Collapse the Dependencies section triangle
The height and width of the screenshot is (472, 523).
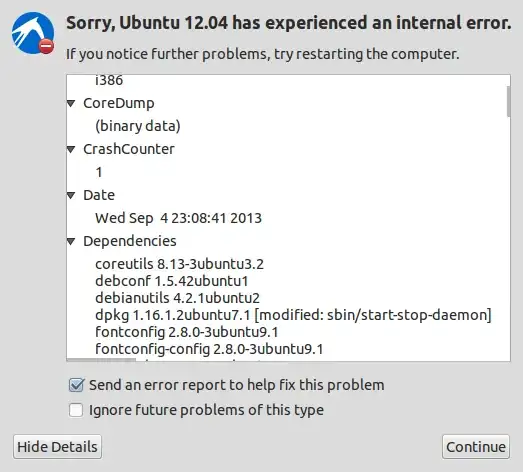[x=71, y=241]
